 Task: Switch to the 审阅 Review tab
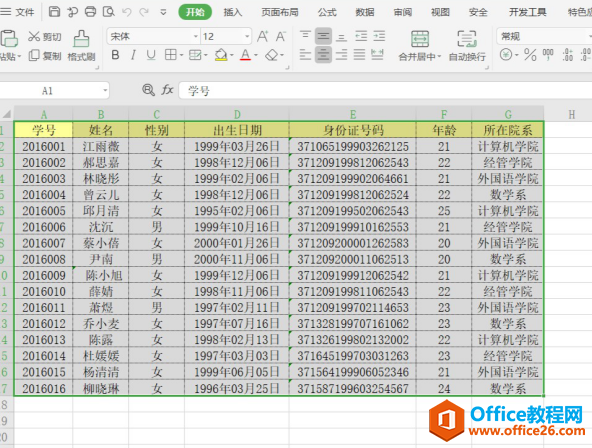click(x=402, y=12)
